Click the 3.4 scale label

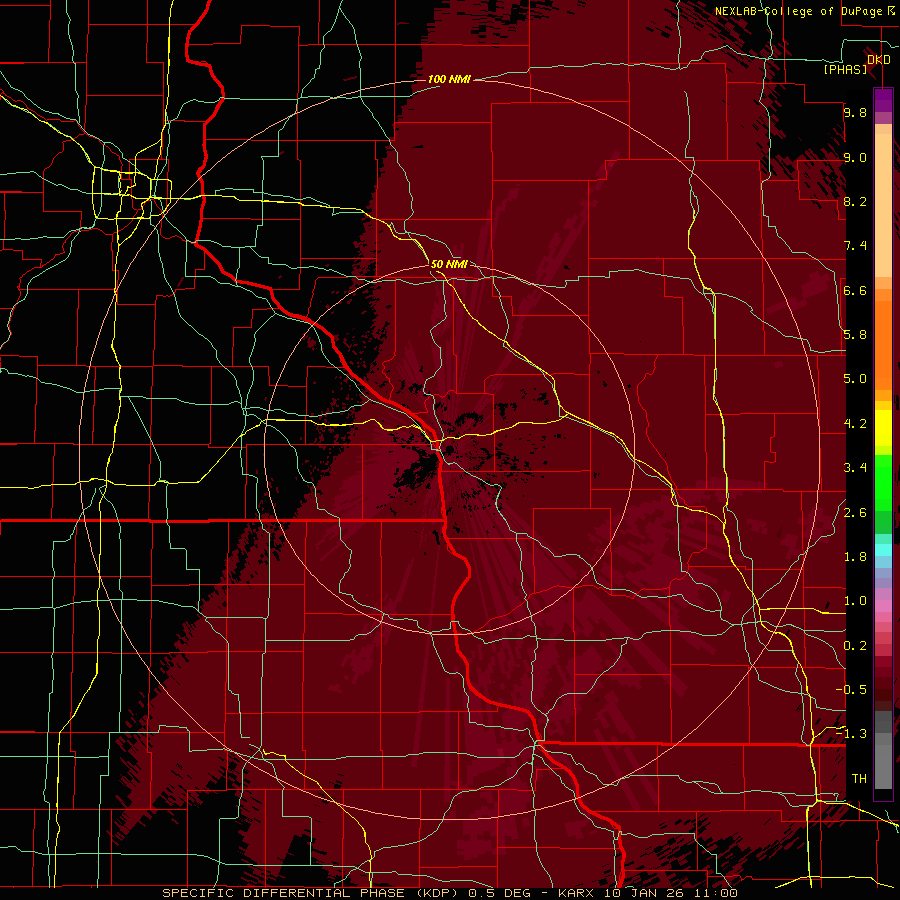coord(855,468)
